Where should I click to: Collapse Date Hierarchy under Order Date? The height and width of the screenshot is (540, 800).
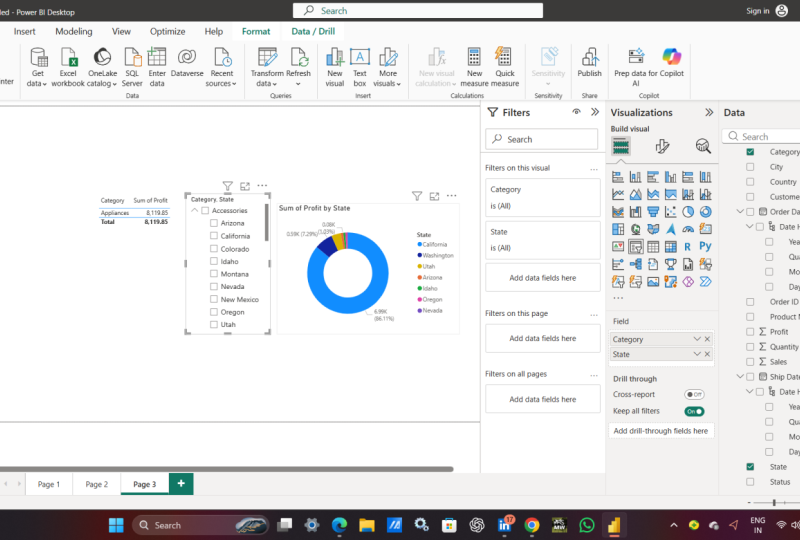[x=749, y=226]
